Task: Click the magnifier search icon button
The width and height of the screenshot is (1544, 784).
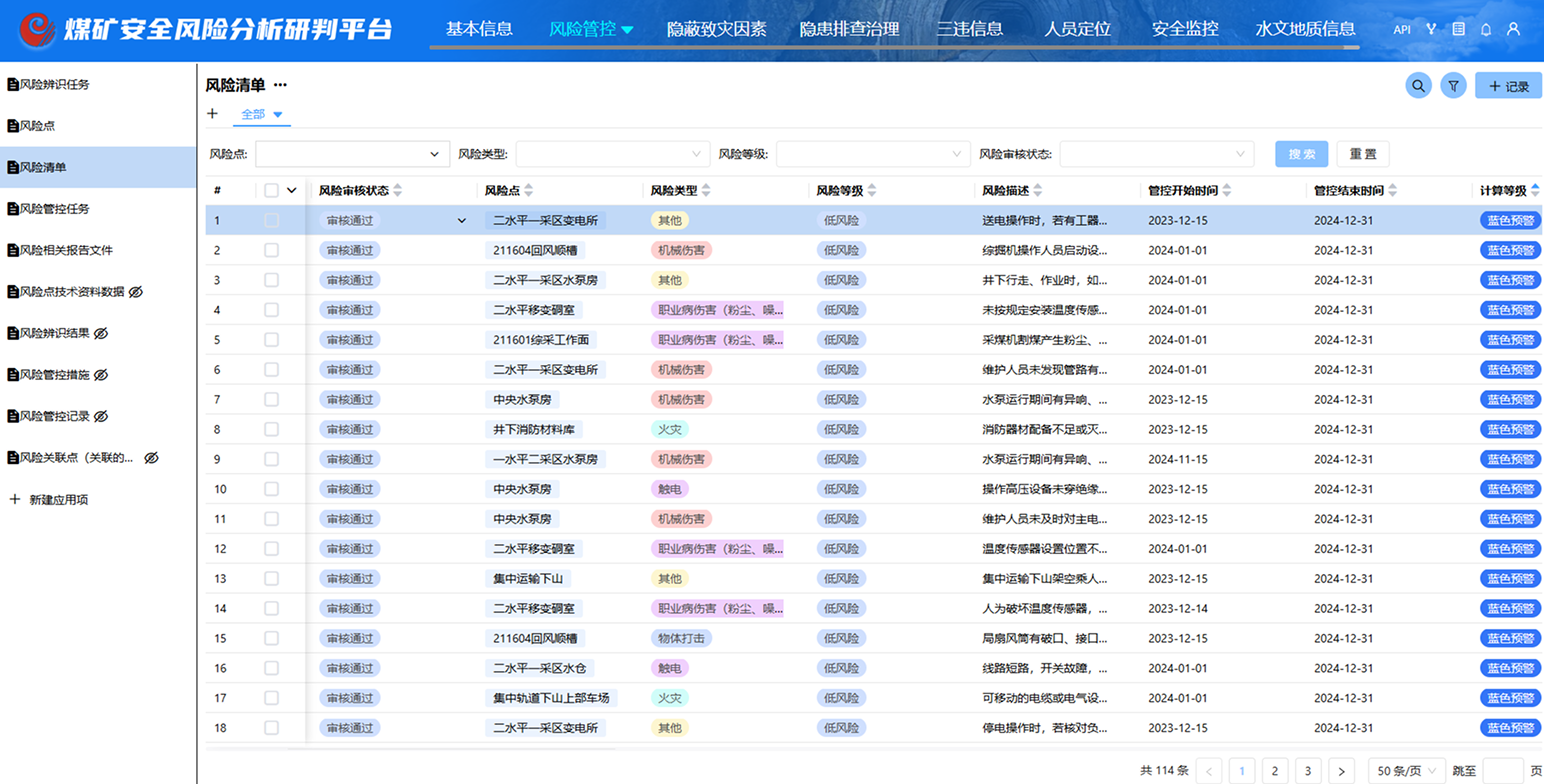Action: (x=1418, y=86)
